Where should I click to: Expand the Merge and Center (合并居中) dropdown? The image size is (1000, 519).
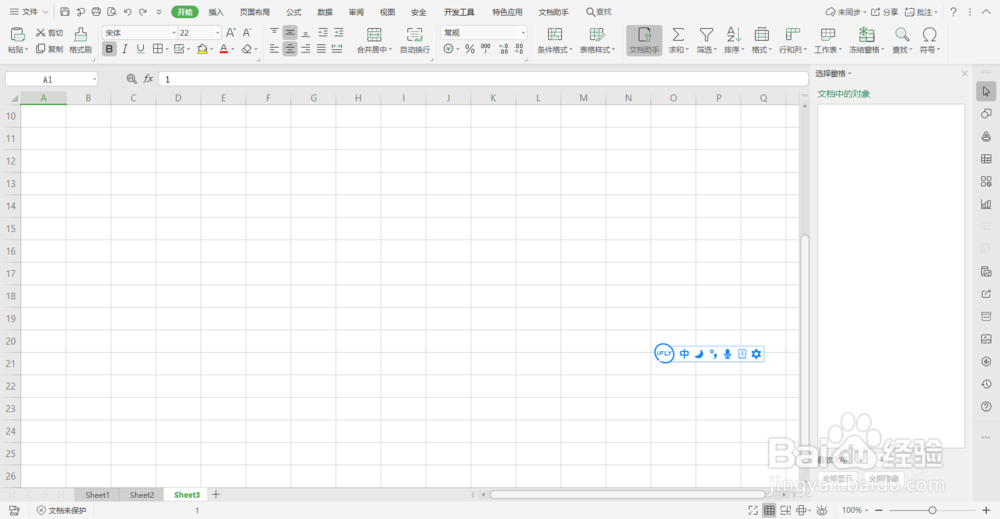[x=390, y=50]
